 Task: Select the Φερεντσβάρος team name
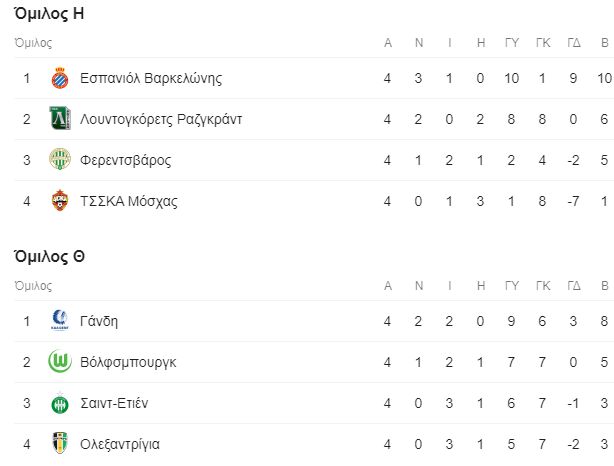click(125, 160)
